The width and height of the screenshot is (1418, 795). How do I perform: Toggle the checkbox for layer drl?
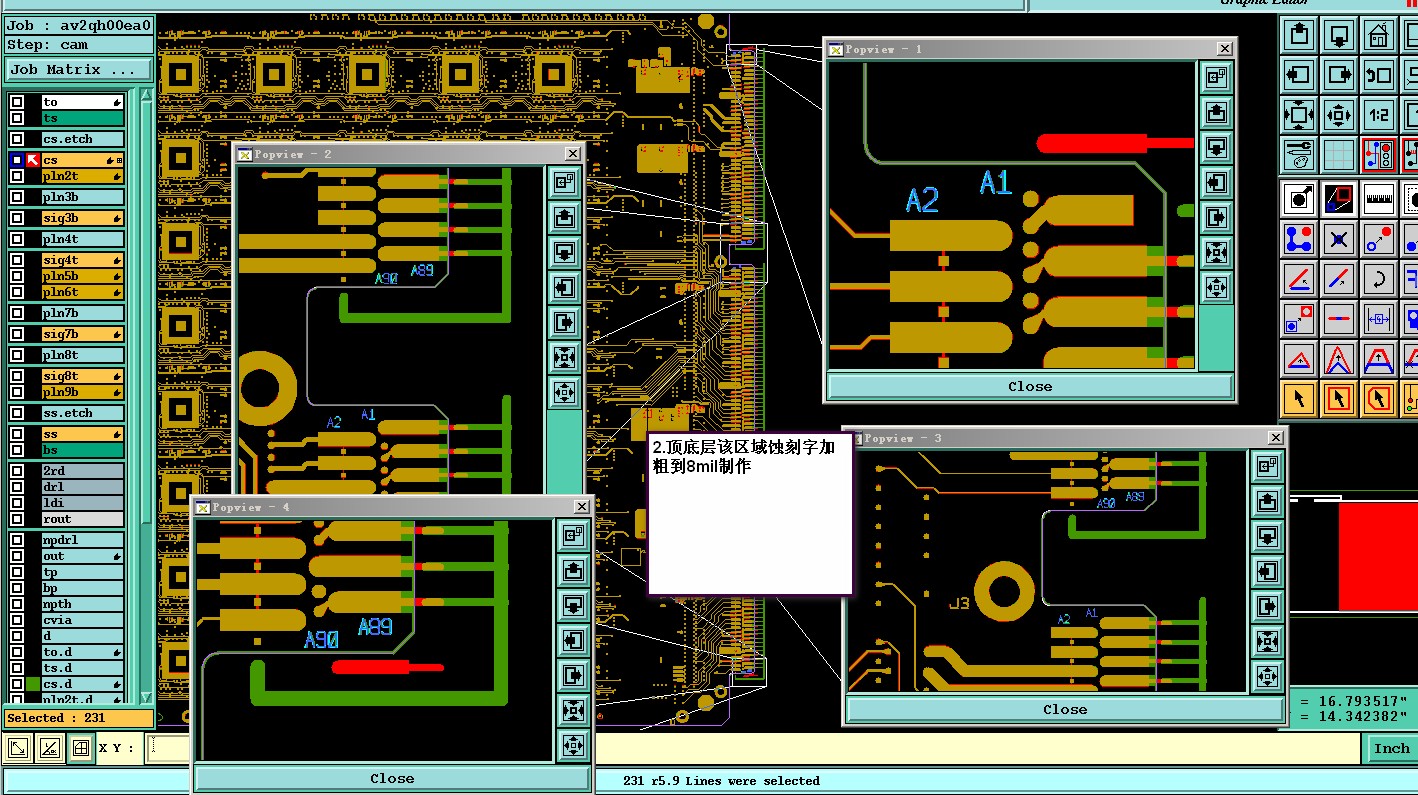[x=17, y=487]
